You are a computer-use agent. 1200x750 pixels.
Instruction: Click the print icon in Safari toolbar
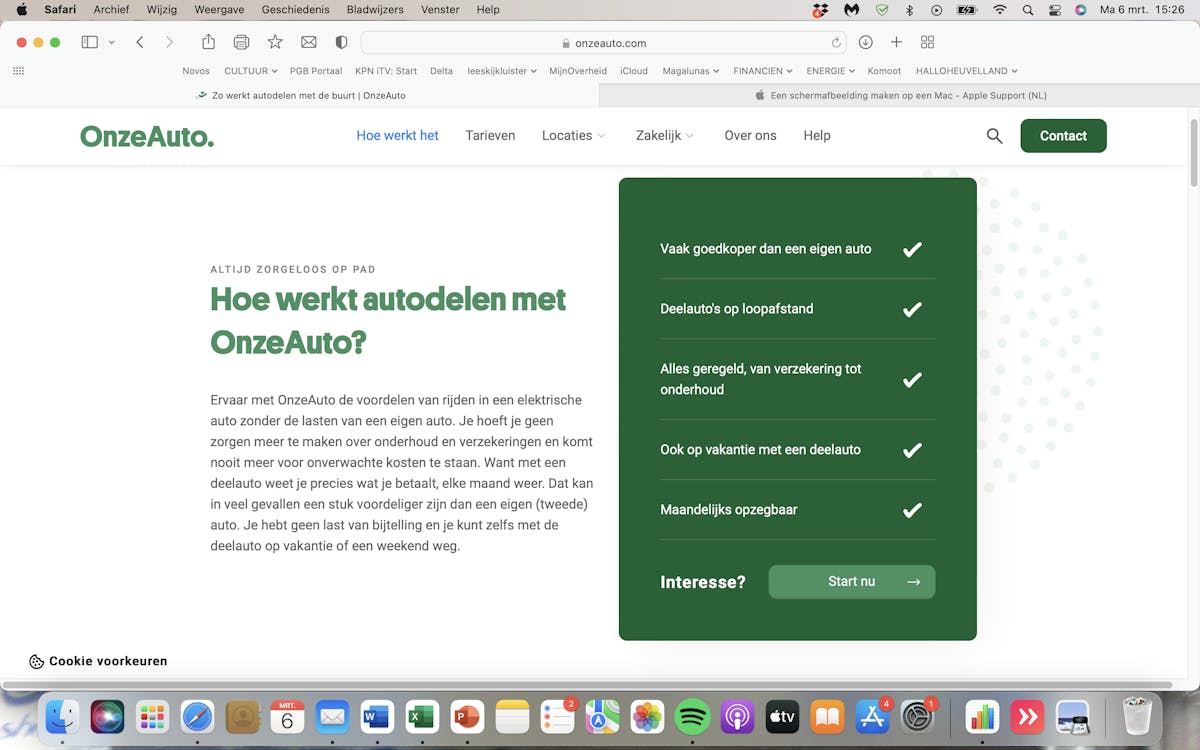coord(241,42)
